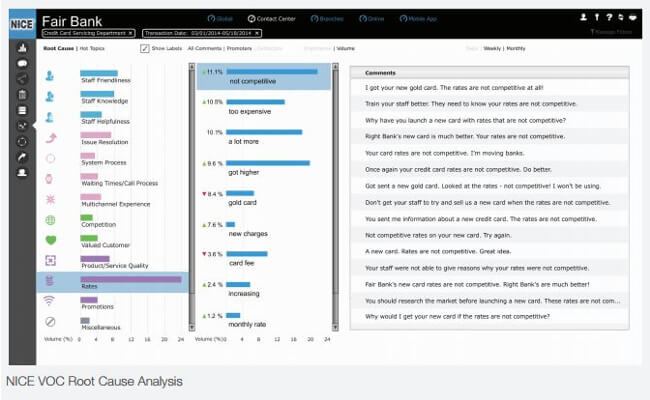Open the Branches channel tab
Image resolution: width=650 pixels, height=400 pixels.
pos(327,19)
